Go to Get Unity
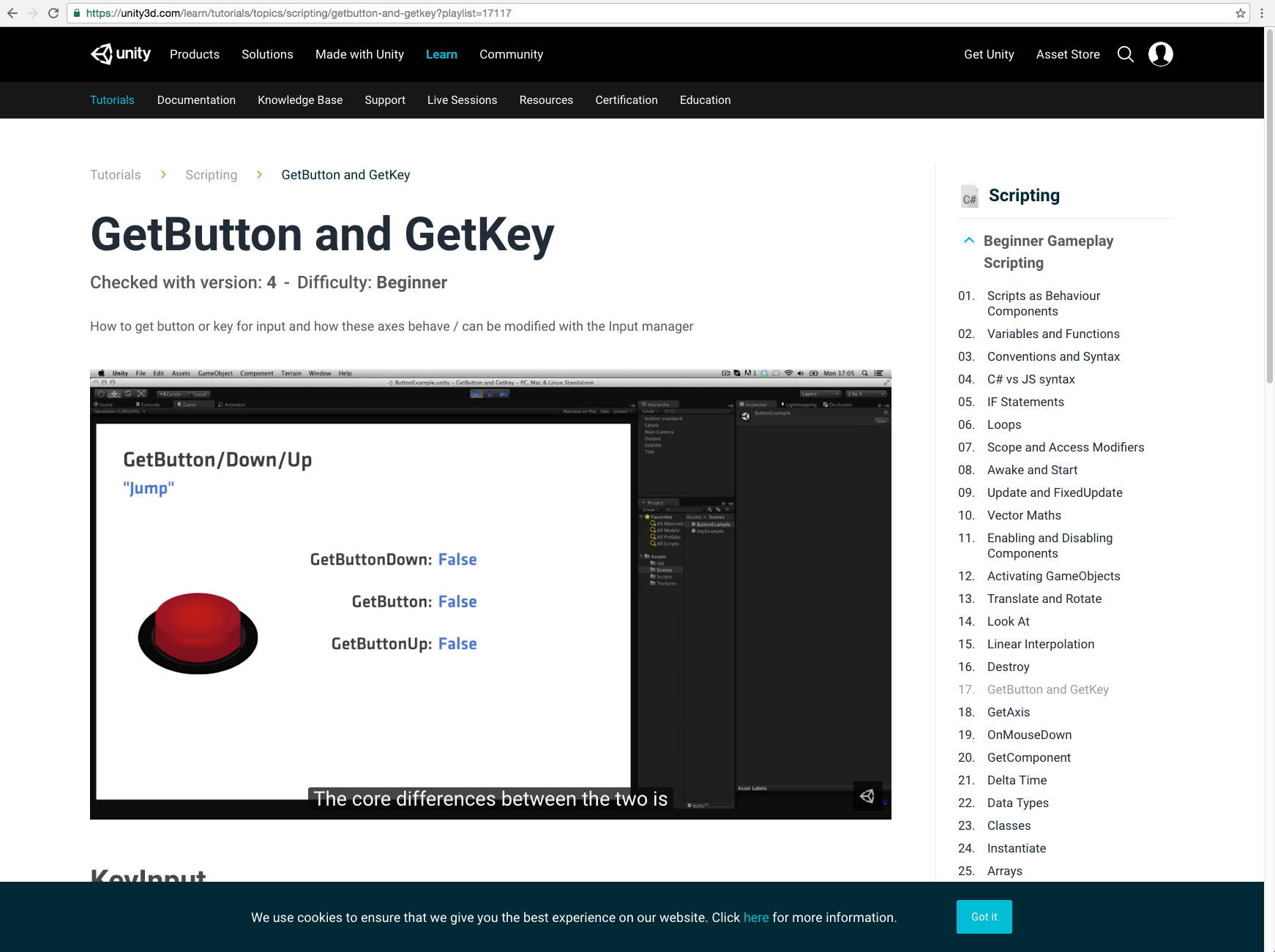 (989, 54)
